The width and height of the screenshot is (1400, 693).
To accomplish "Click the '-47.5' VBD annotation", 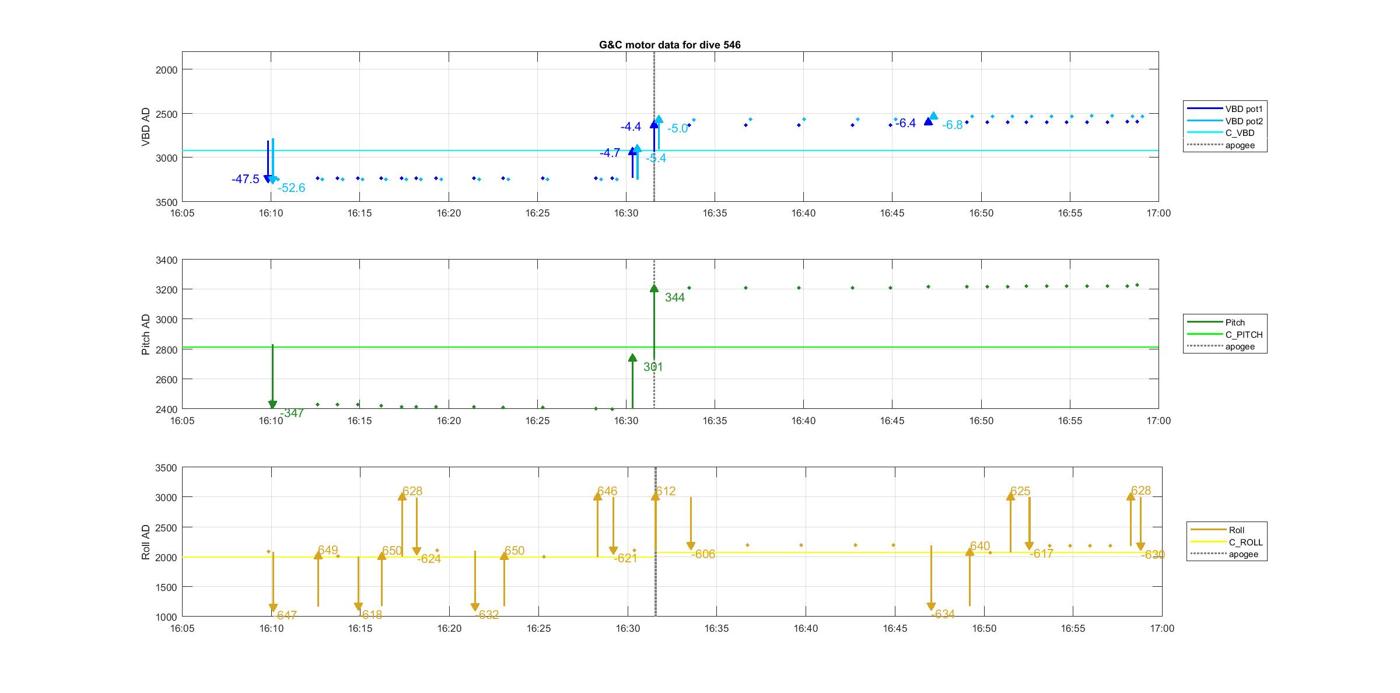I will 245,179.
